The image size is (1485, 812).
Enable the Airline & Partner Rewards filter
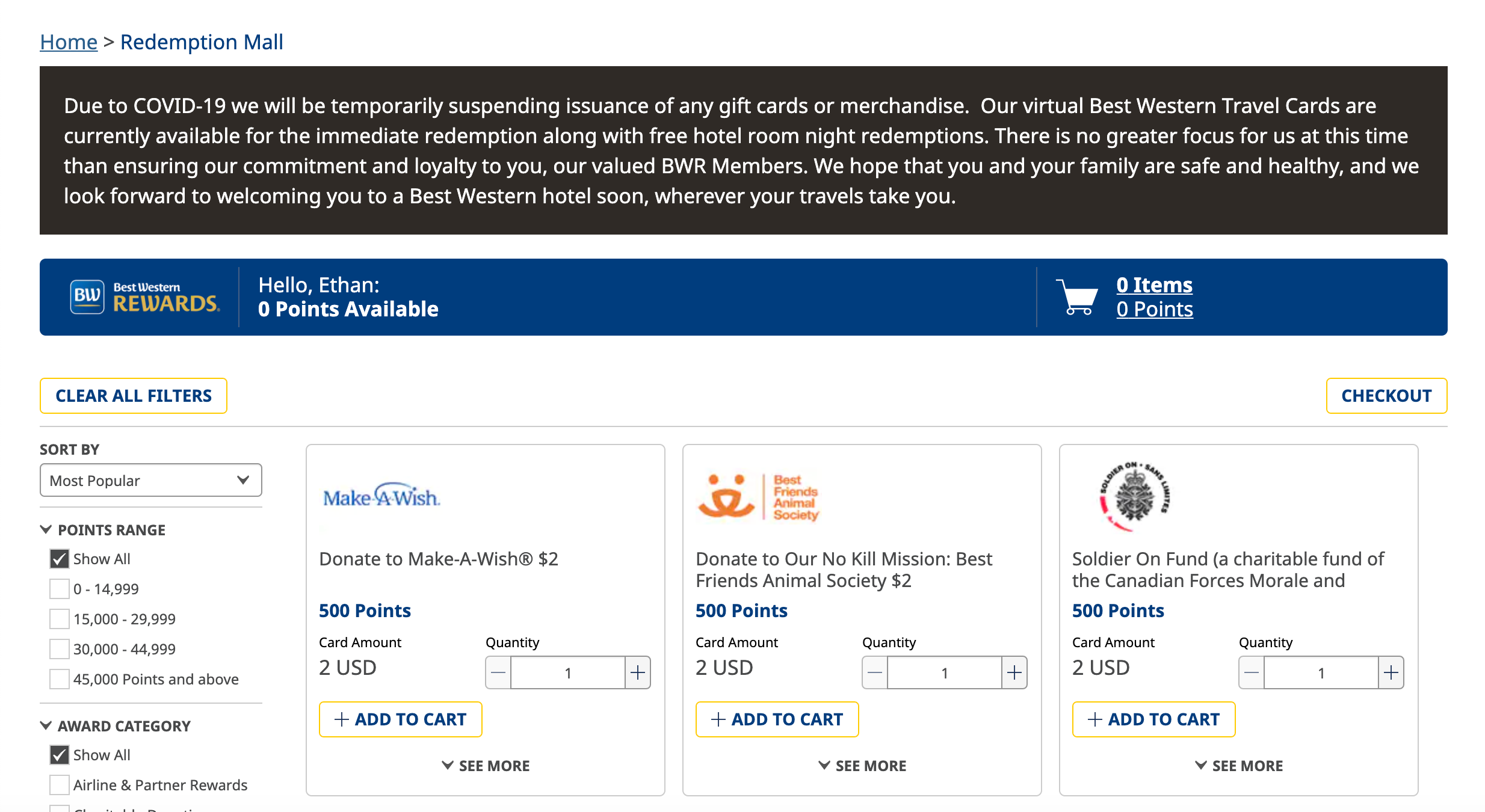click(x=59, y=785)
